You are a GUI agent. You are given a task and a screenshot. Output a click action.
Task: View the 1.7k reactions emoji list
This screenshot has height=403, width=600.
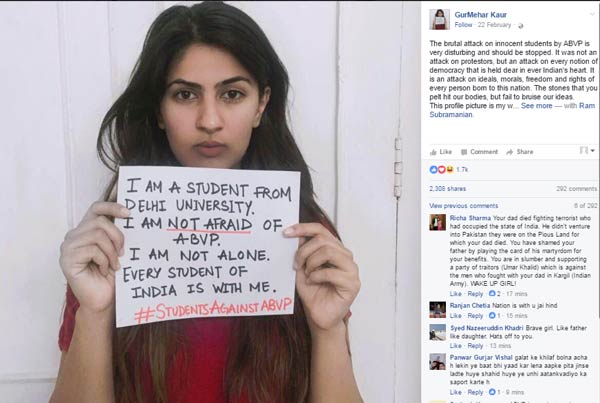[x=448, y=169]
